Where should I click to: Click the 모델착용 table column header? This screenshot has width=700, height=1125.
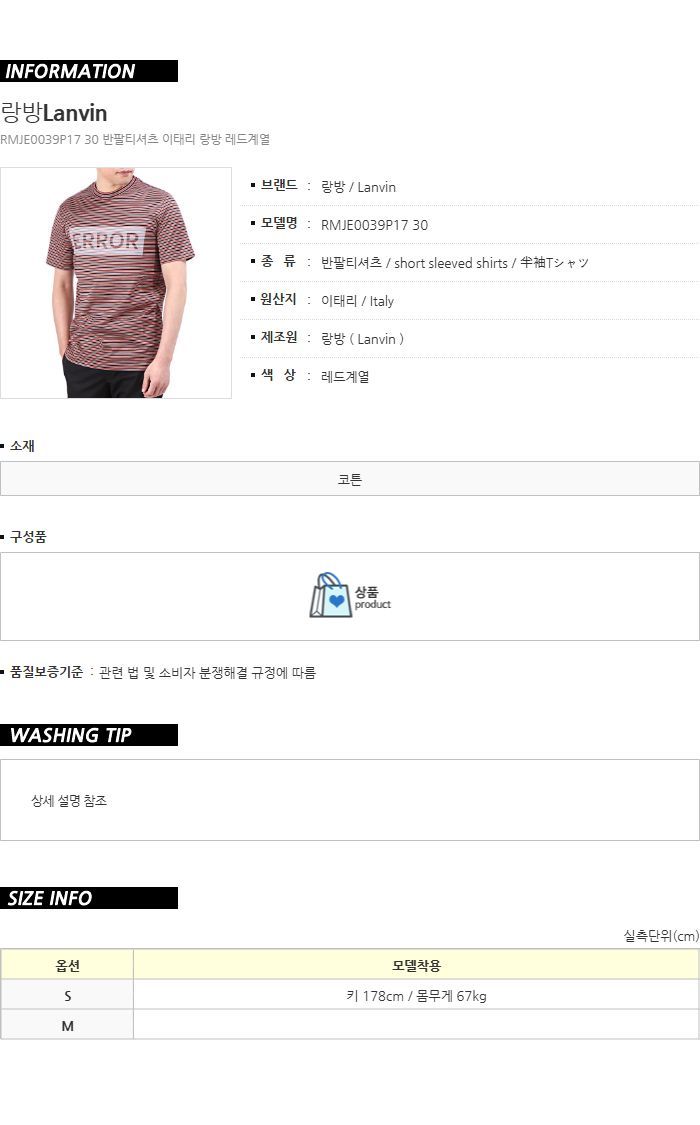click(416, 965)
